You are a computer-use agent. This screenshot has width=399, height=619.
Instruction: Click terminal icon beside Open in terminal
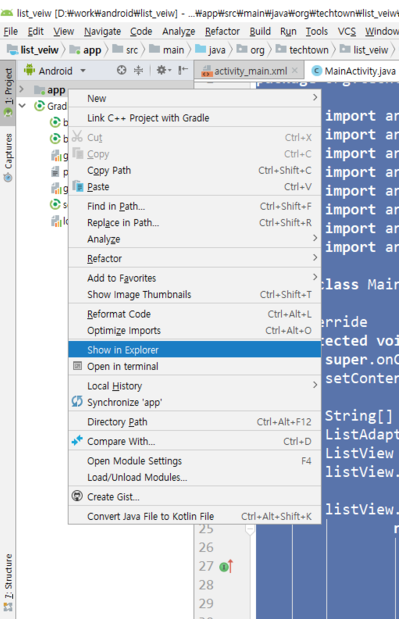(77, 366)
